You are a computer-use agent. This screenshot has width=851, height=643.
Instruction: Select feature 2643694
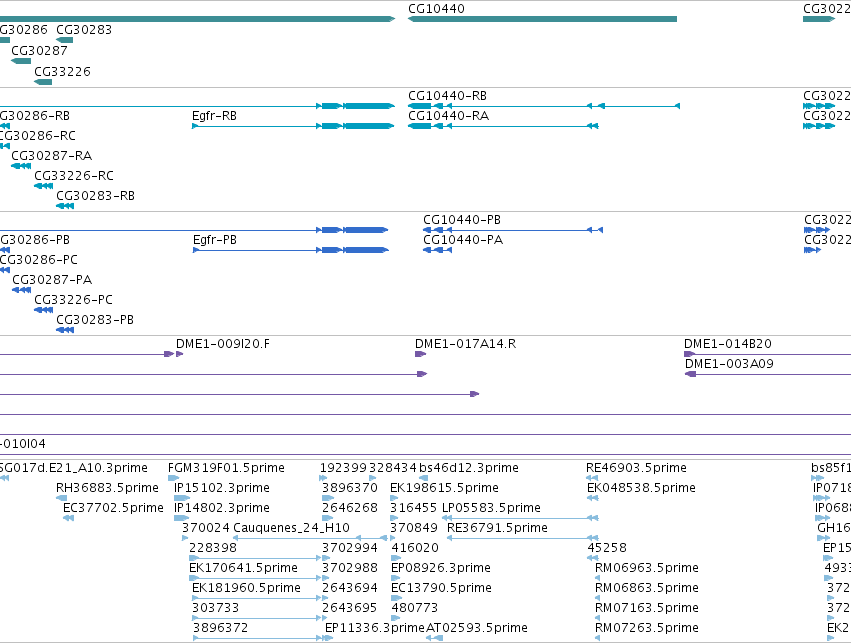click(x=326, y=599)
